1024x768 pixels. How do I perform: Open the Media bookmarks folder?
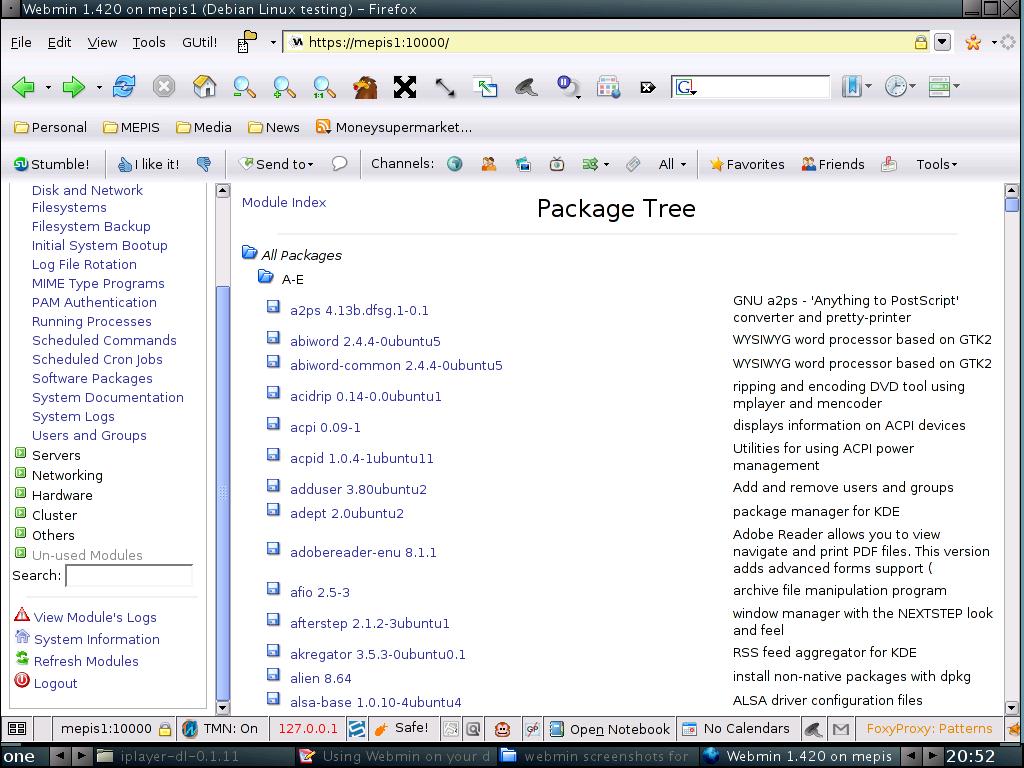pyautogui.click(x=204, y=127)
